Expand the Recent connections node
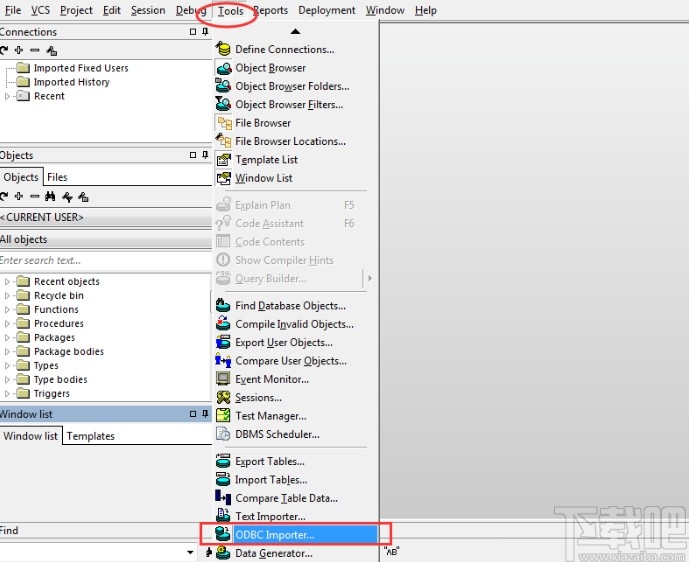 pos(7,96)
